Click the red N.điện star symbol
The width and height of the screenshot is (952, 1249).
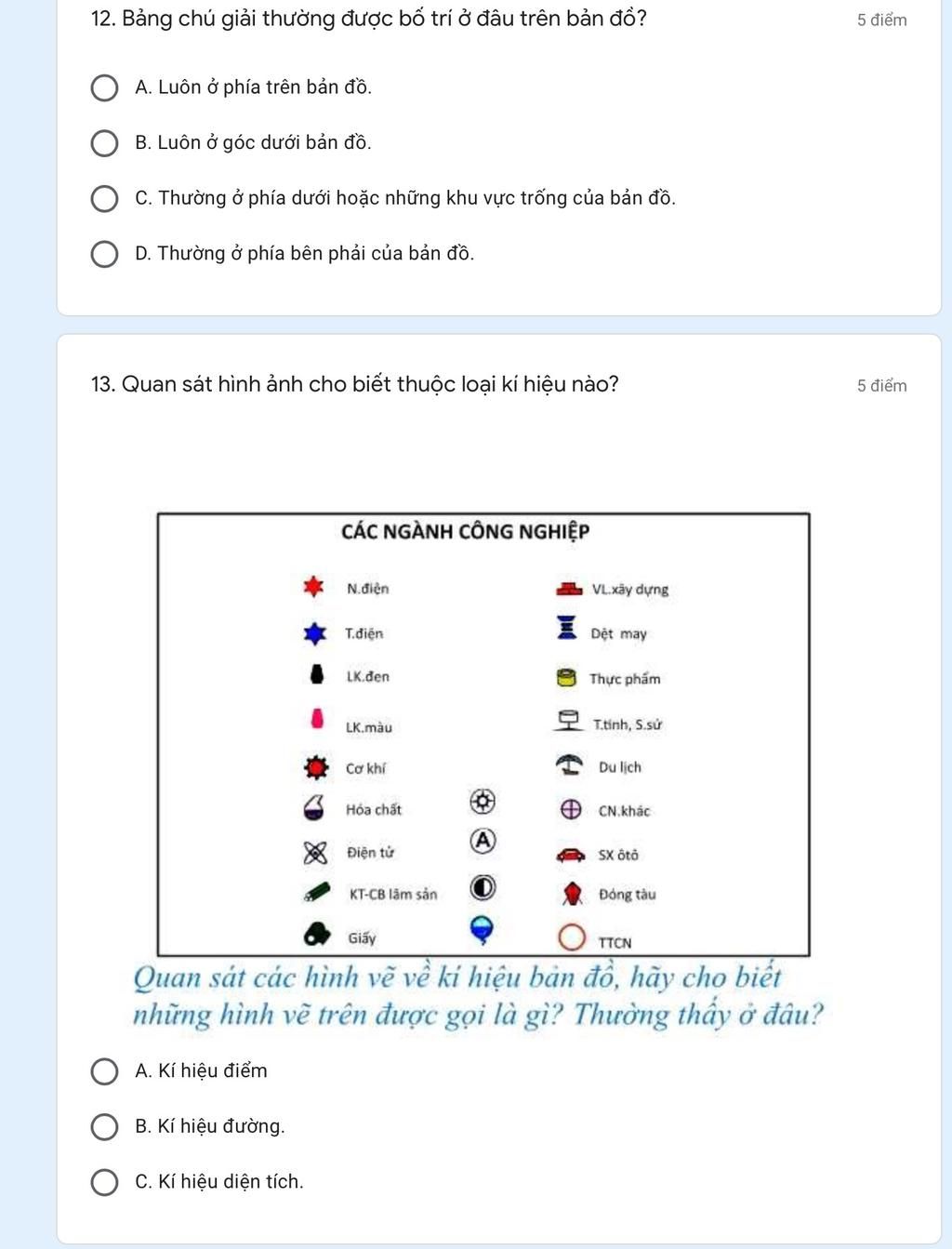314,587
